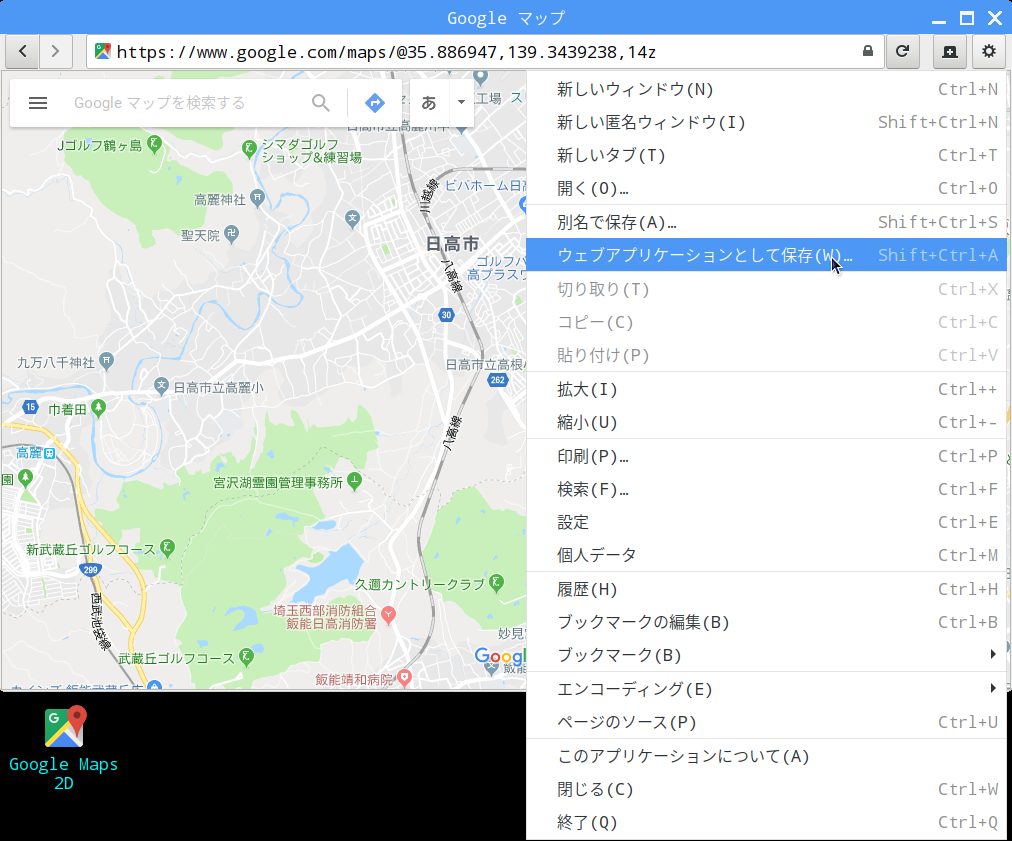Click the route 262 road badge
Screen dimensions: 1012x841
click(x=498, y=380)
